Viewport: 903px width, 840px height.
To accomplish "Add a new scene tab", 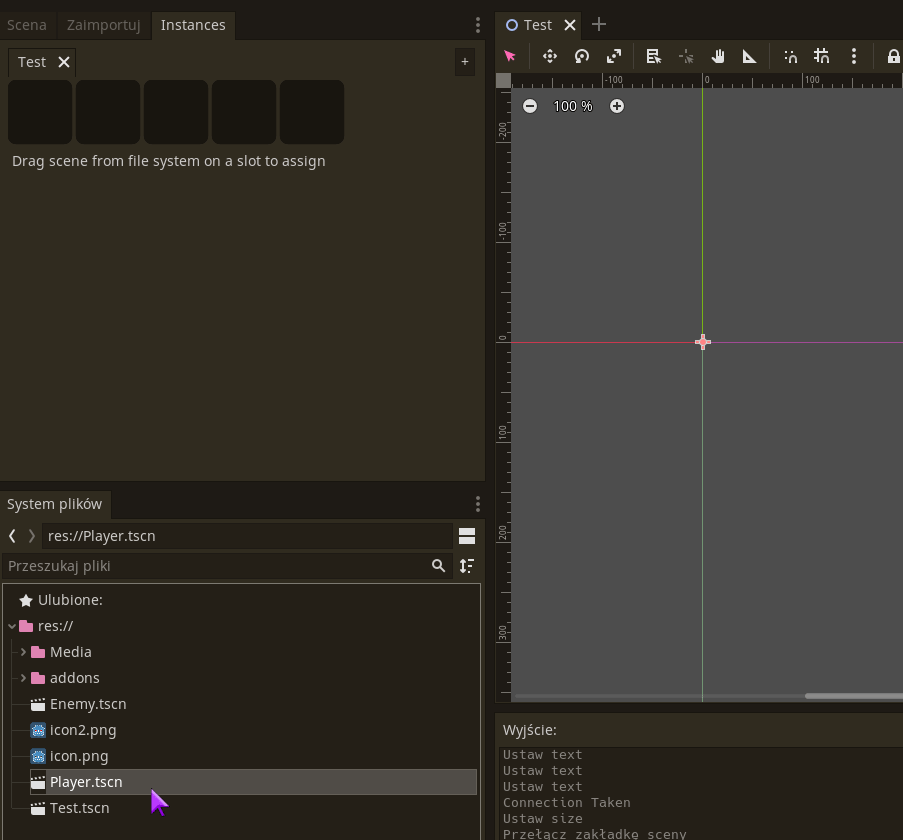I will click(x=599, y=25).
